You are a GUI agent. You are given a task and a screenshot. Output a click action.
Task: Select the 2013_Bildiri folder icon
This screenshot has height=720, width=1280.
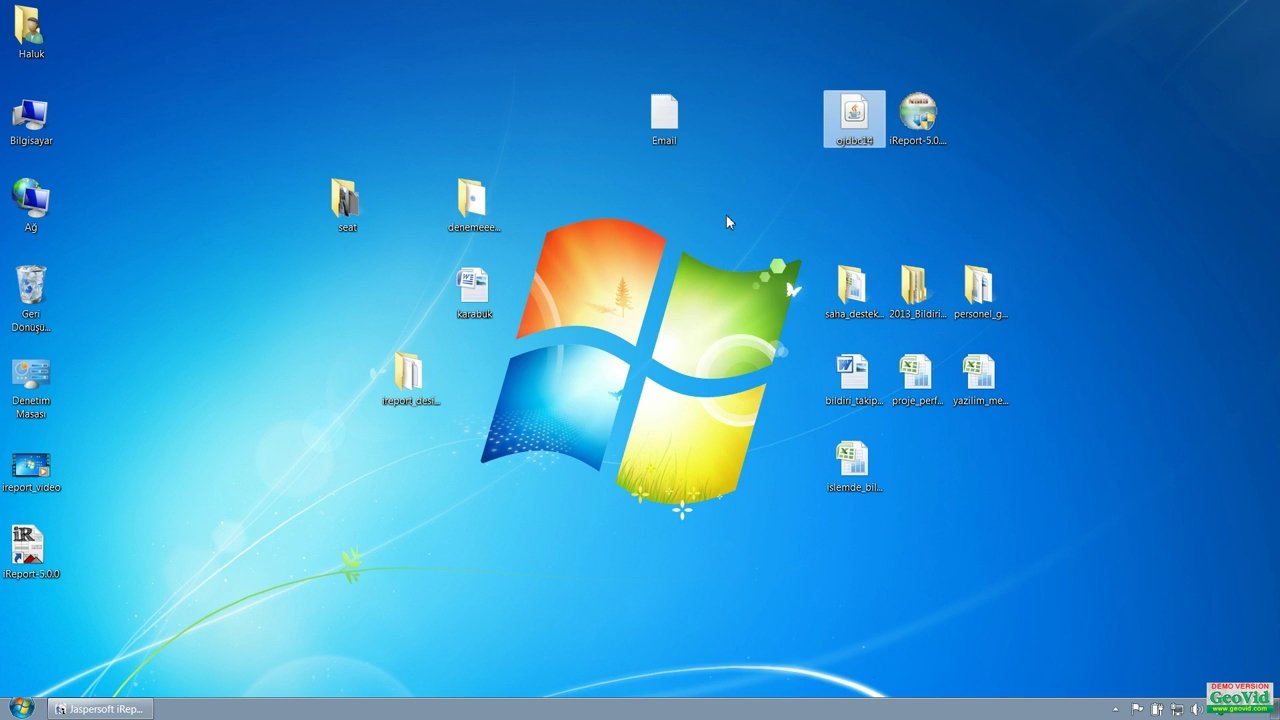914,285
